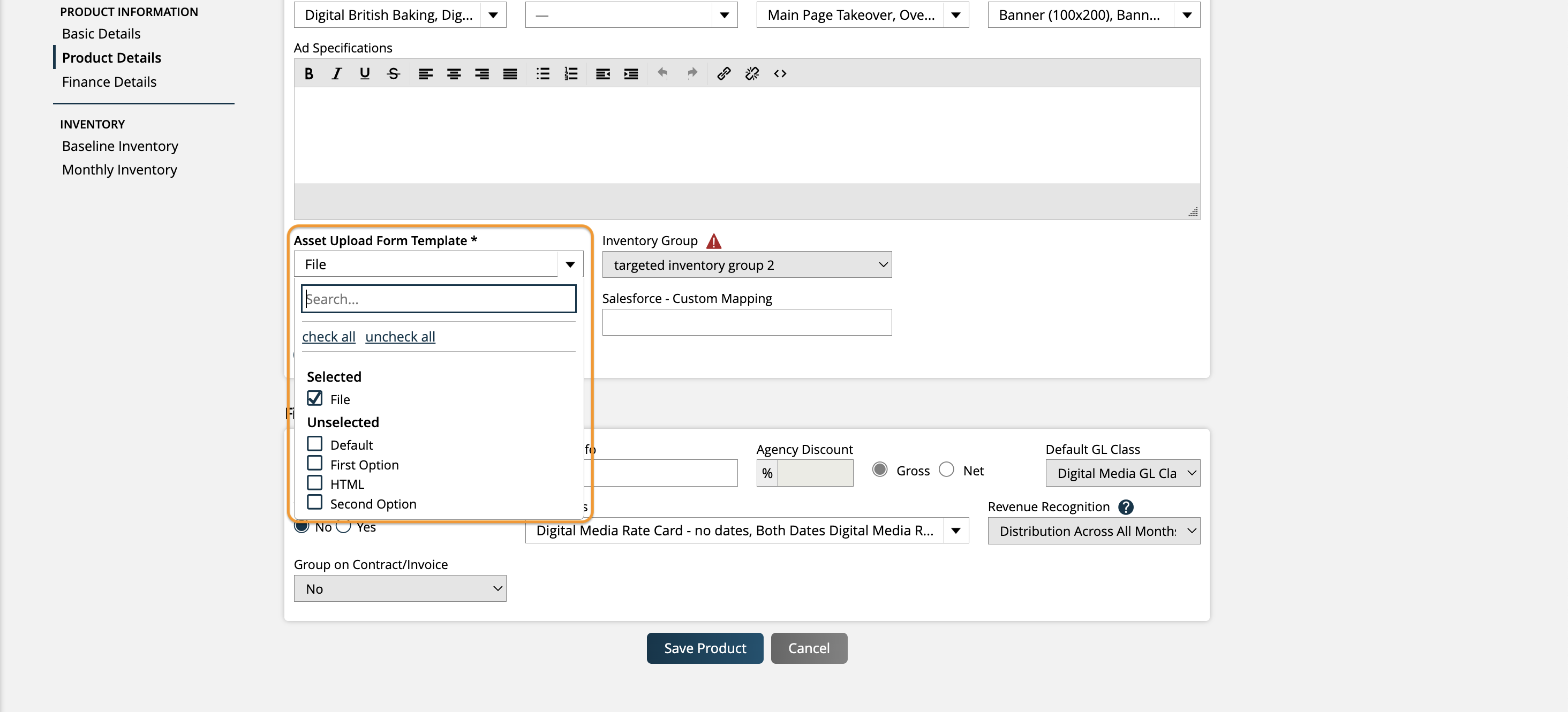Open source code view icon
This screenshot has width=1568, height=712.
point(780,74)
